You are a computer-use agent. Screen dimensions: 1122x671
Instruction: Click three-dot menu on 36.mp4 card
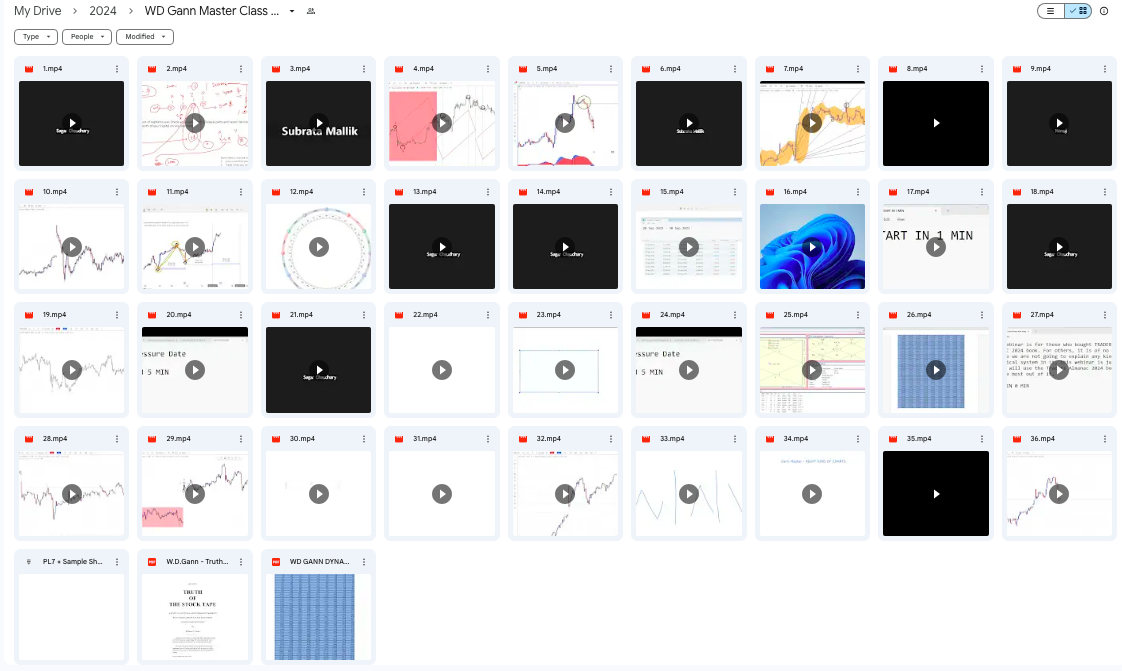coord(1104,438)
